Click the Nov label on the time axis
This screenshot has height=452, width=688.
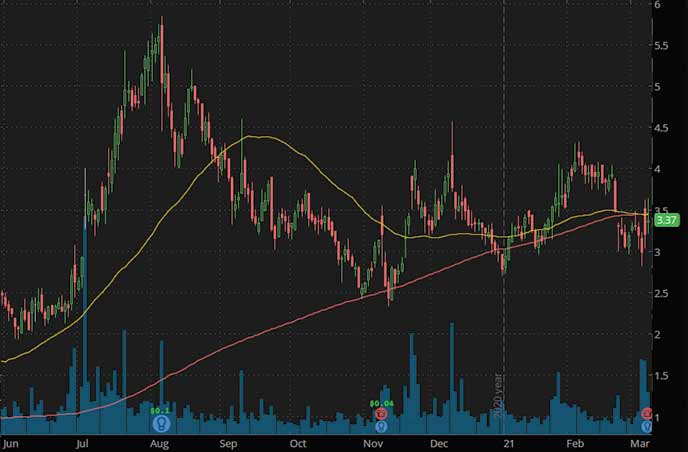[x=373, y=444]
